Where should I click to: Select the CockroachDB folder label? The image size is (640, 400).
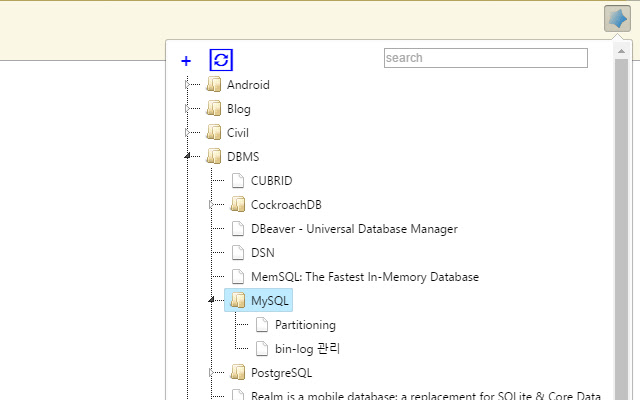point(286,205)
